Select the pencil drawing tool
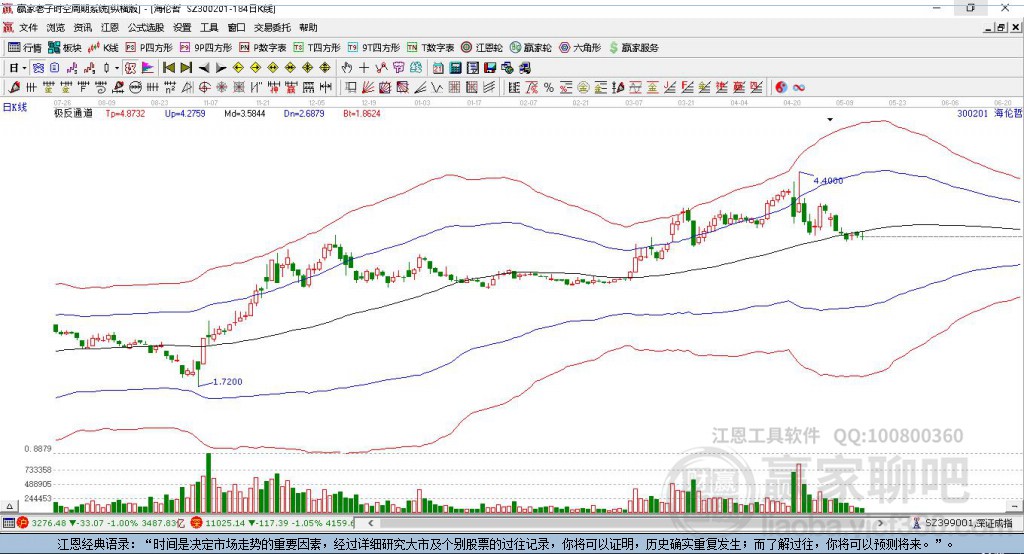Image resolution: width=1024 pixels, height=554 pixels. point(14,88)
